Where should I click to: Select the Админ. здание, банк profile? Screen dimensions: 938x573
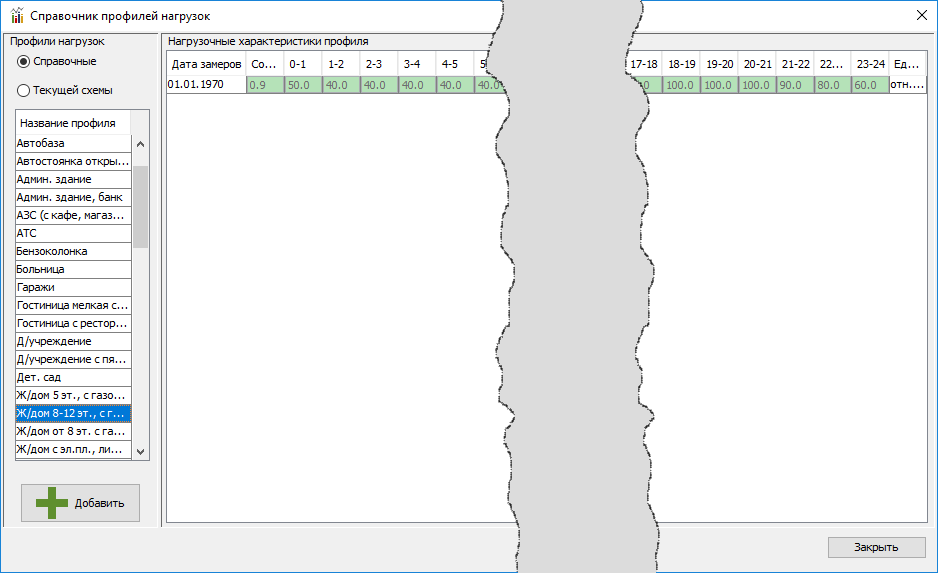[73, 197]
